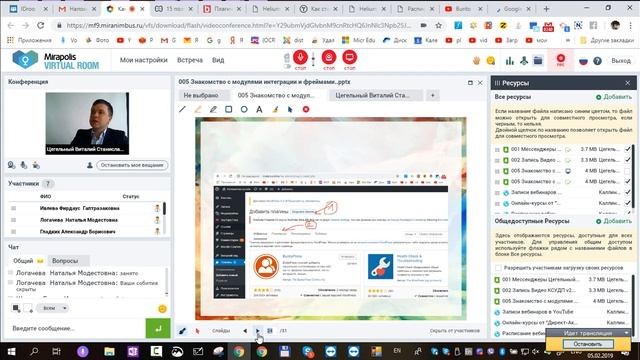
Task: Select participant Логачева Наталья Модестовна checkbox
Action: [x=13, y=220]
